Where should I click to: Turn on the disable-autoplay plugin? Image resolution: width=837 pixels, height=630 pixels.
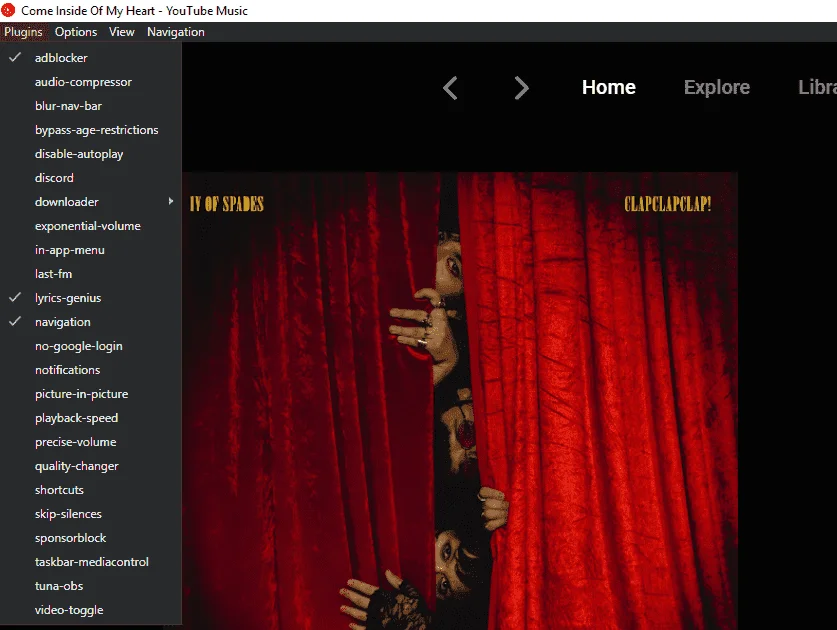(x=91, y=154)
